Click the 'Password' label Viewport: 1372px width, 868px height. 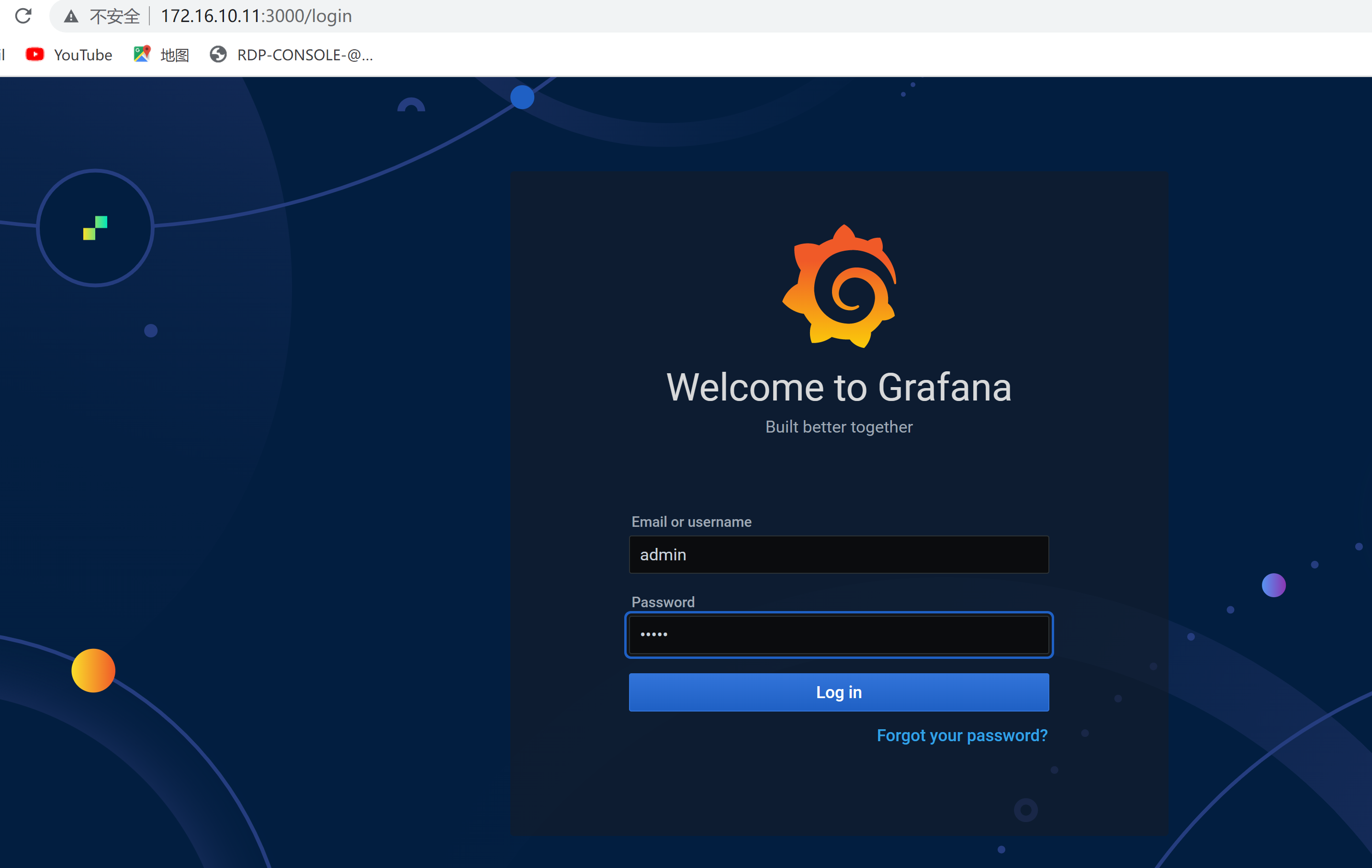663,602
